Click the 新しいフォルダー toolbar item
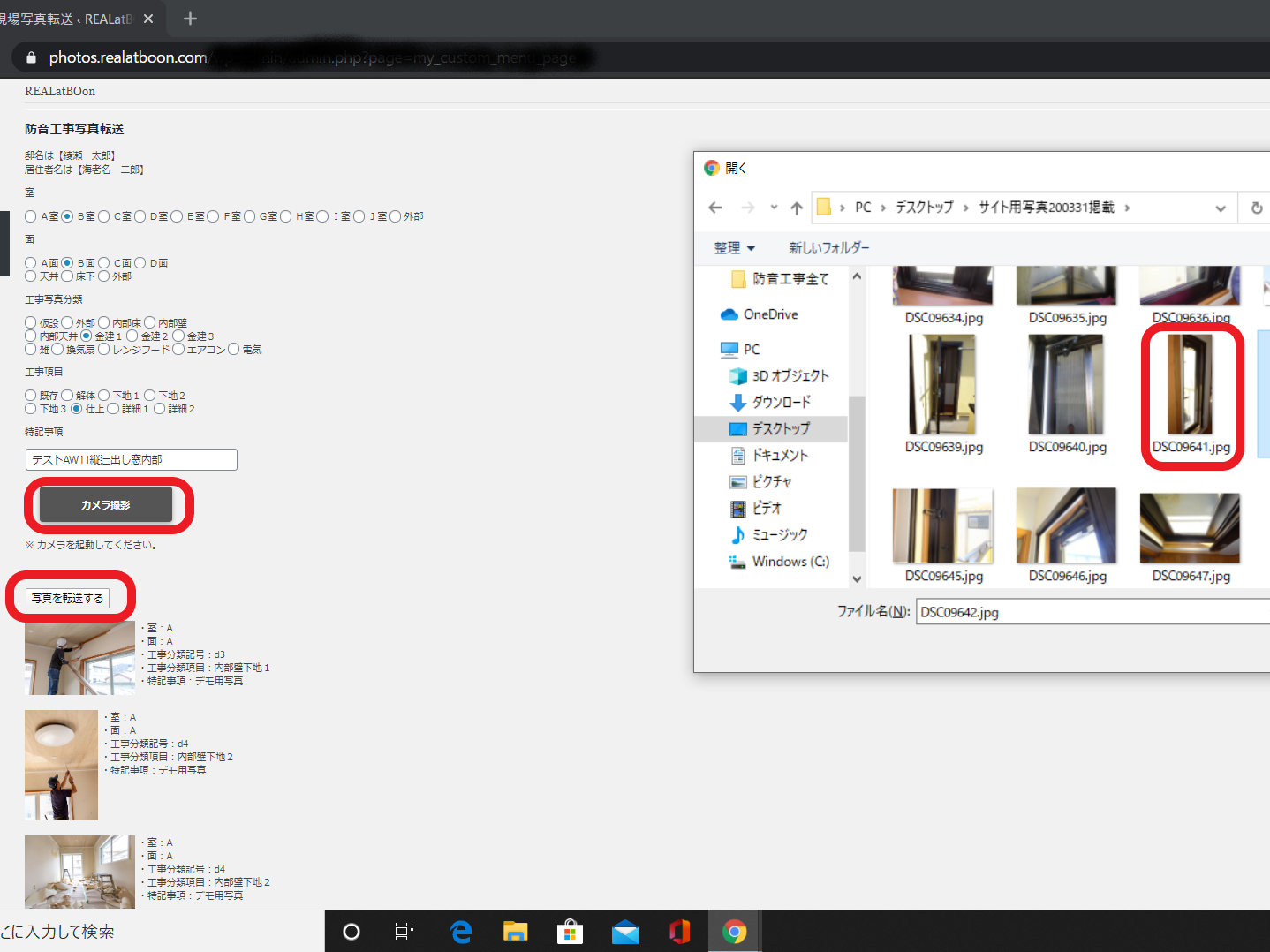 point(828,248)
